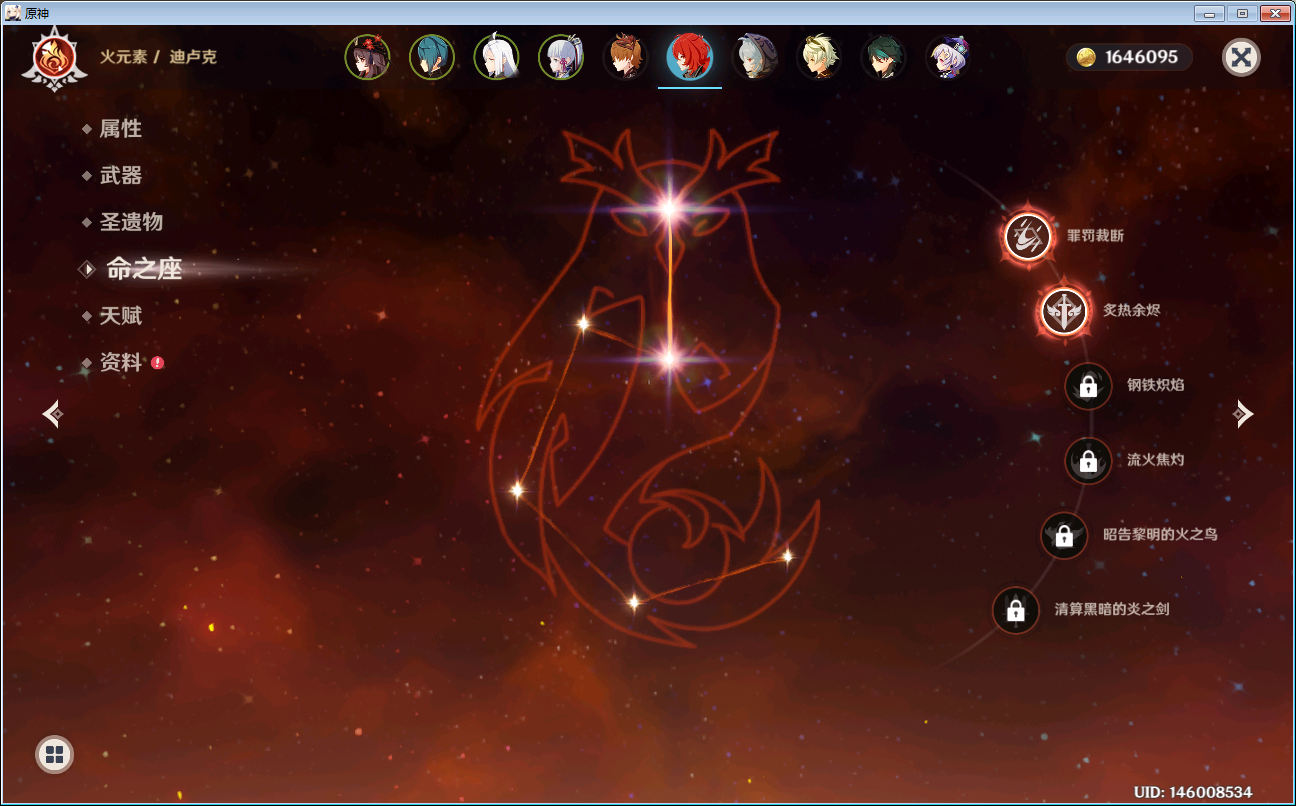Image resolution: width=1296 pixels, height=806 pixels.
Task: Select the hooded gray-haired character portrait
Action: click(753, 57)
